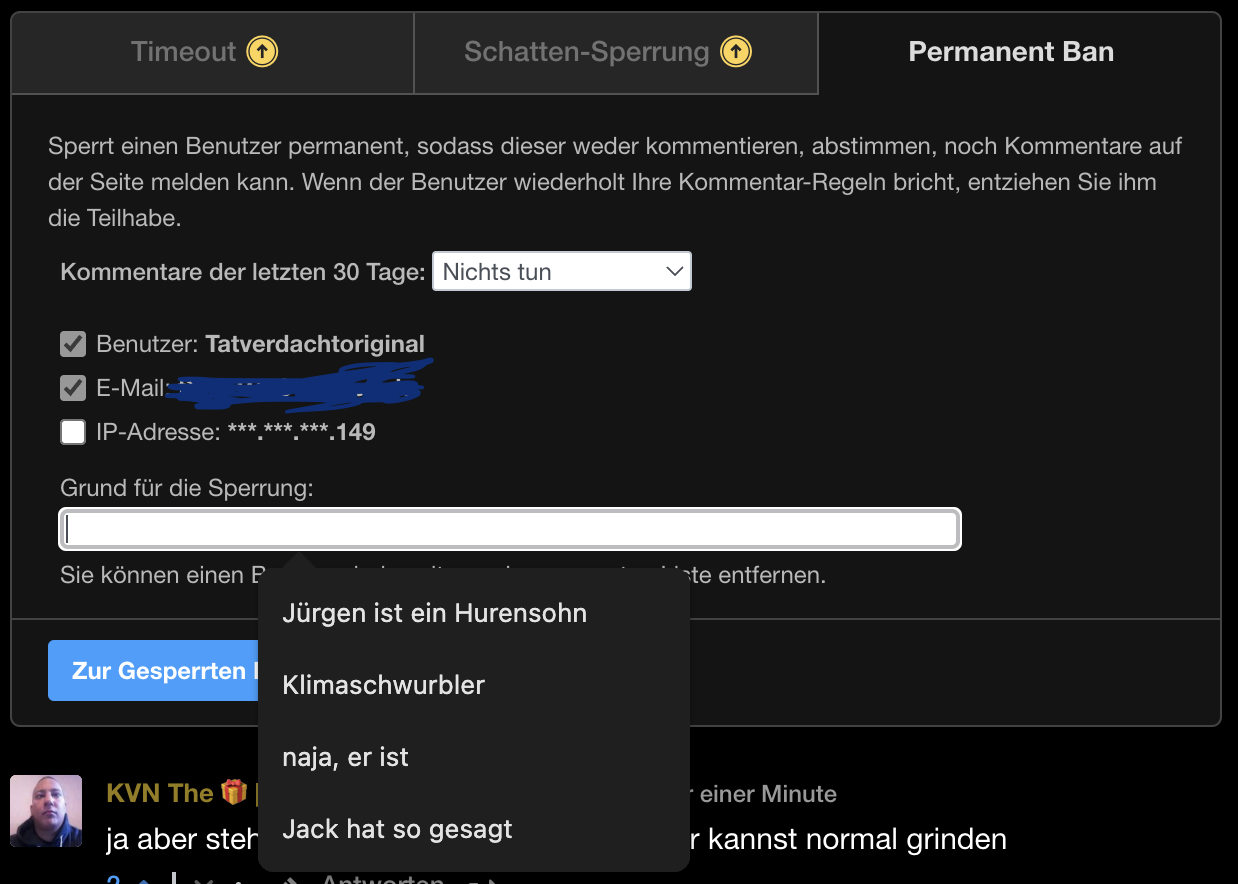This screenshot has height=884, width=1238.
Task: Toggle the Benutzer Tatverdachtoriginal checkbox
Action: [73, 344]
